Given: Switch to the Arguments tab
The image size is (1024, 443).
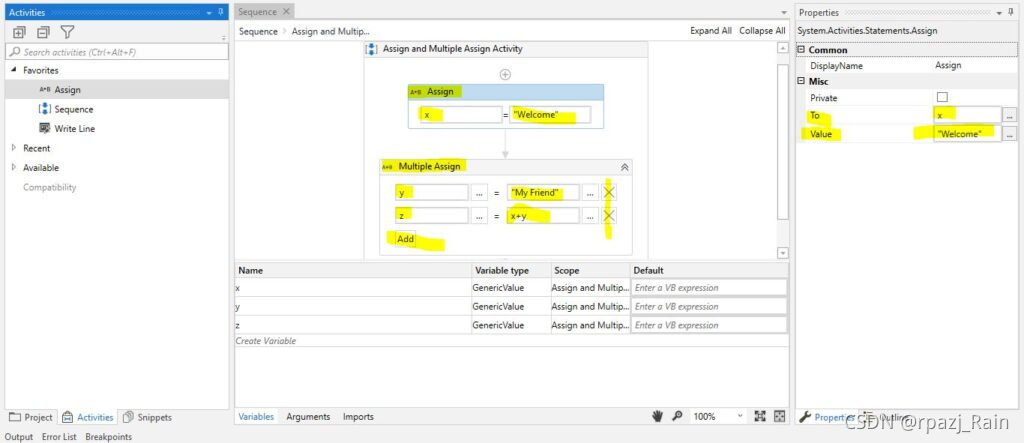Looking at the screenshot, I should pos(308,417).
